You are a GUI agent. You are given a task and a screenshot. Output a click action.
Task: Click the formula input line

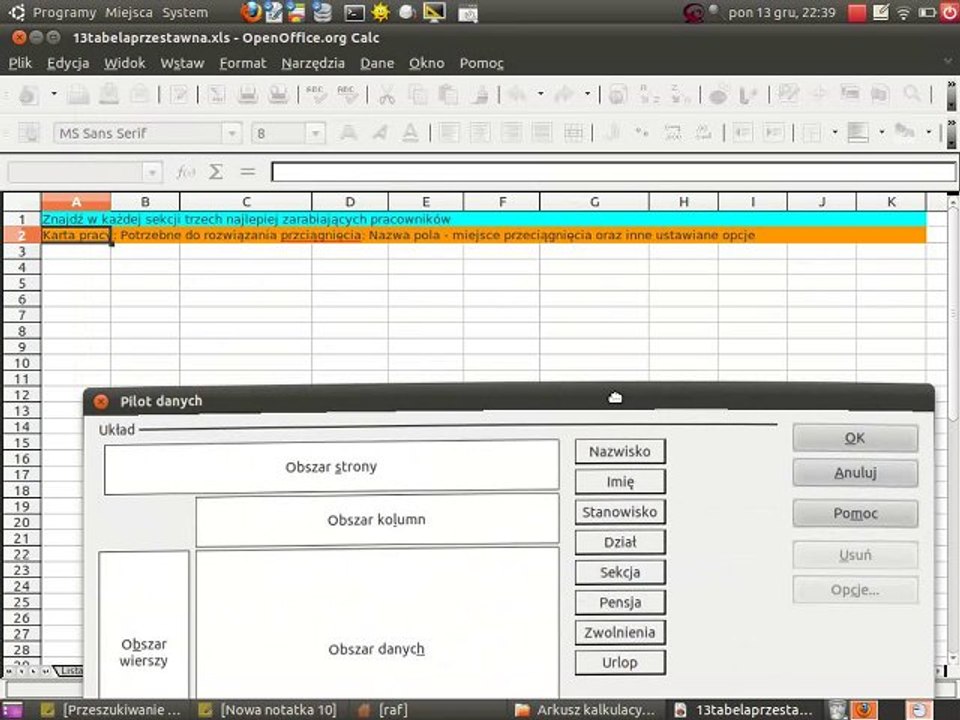click(613, 172)
